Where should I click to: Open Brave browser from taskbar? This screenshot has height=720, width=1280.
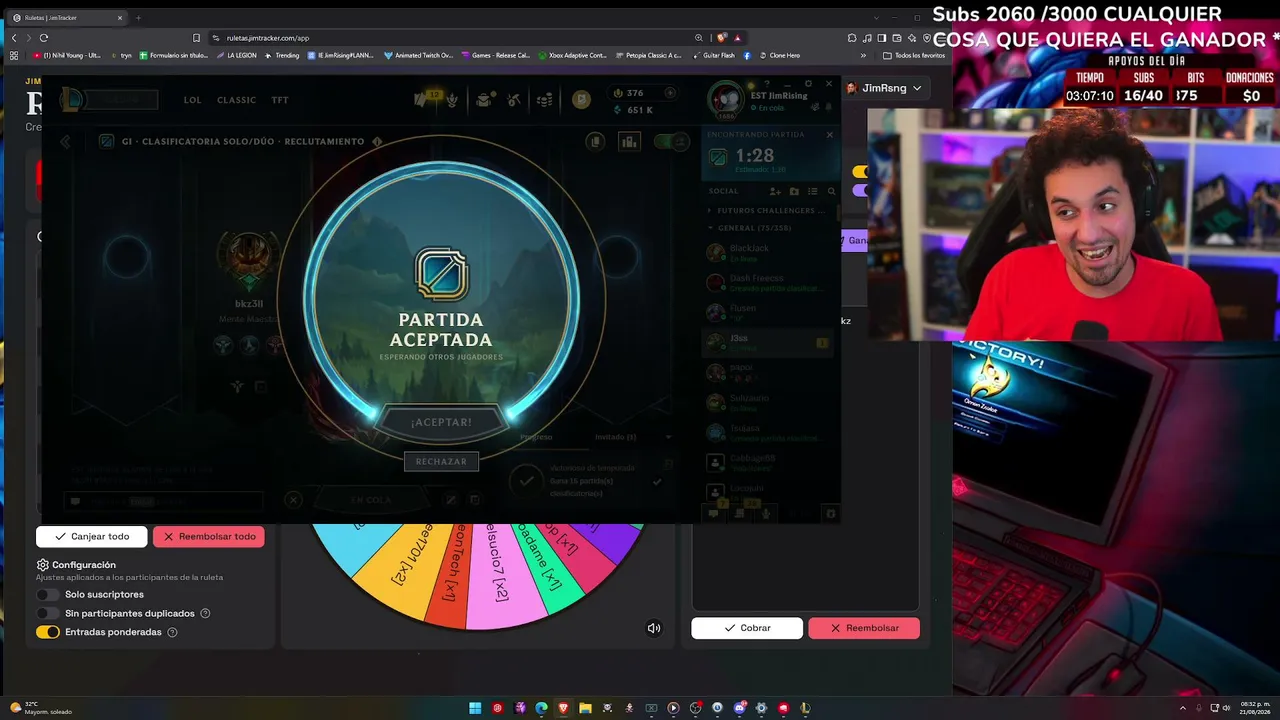pyautogui.click(x=563, y=708)
